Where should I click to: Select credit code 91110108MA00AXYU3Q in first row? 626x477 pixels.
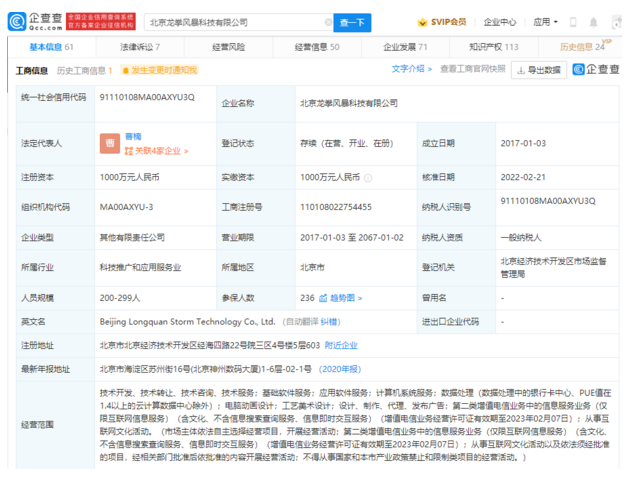pyautogui.click(x=147, y=97)
